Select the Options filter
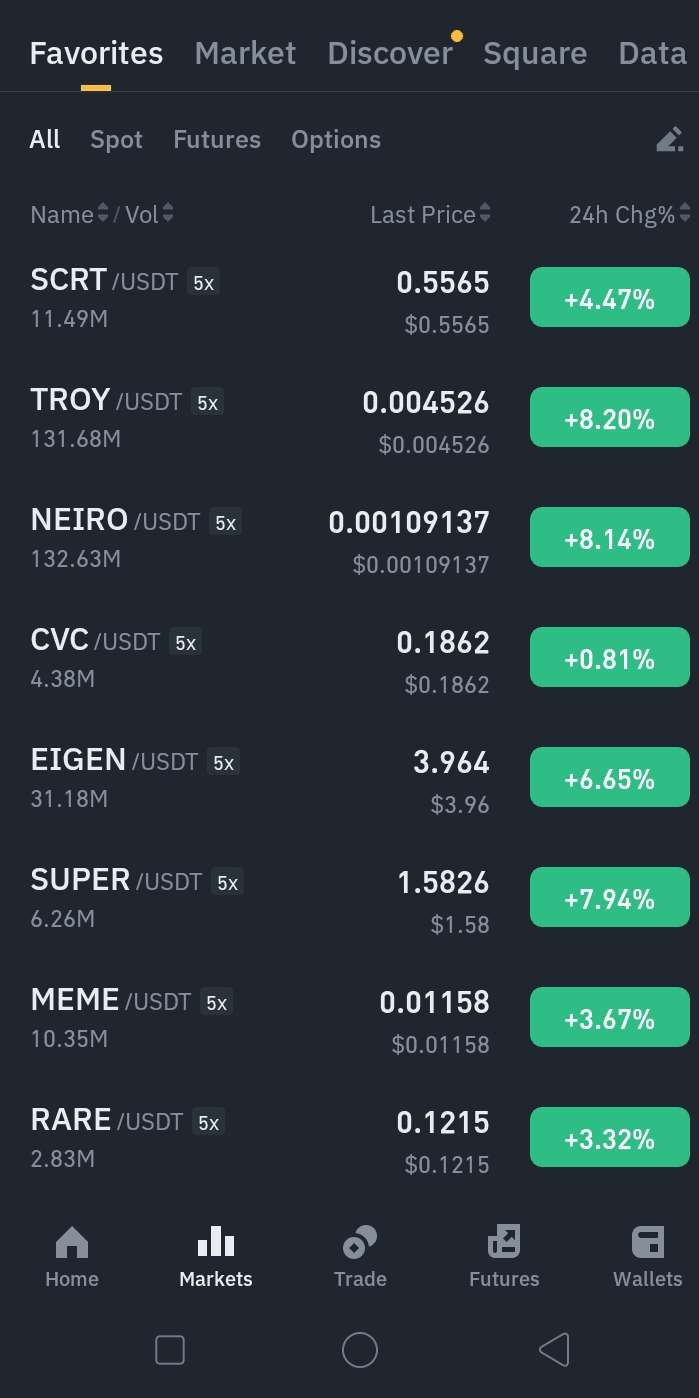The width and height of the screenshot is (699, 1398). pyautogui.click(x=336, y=140)
